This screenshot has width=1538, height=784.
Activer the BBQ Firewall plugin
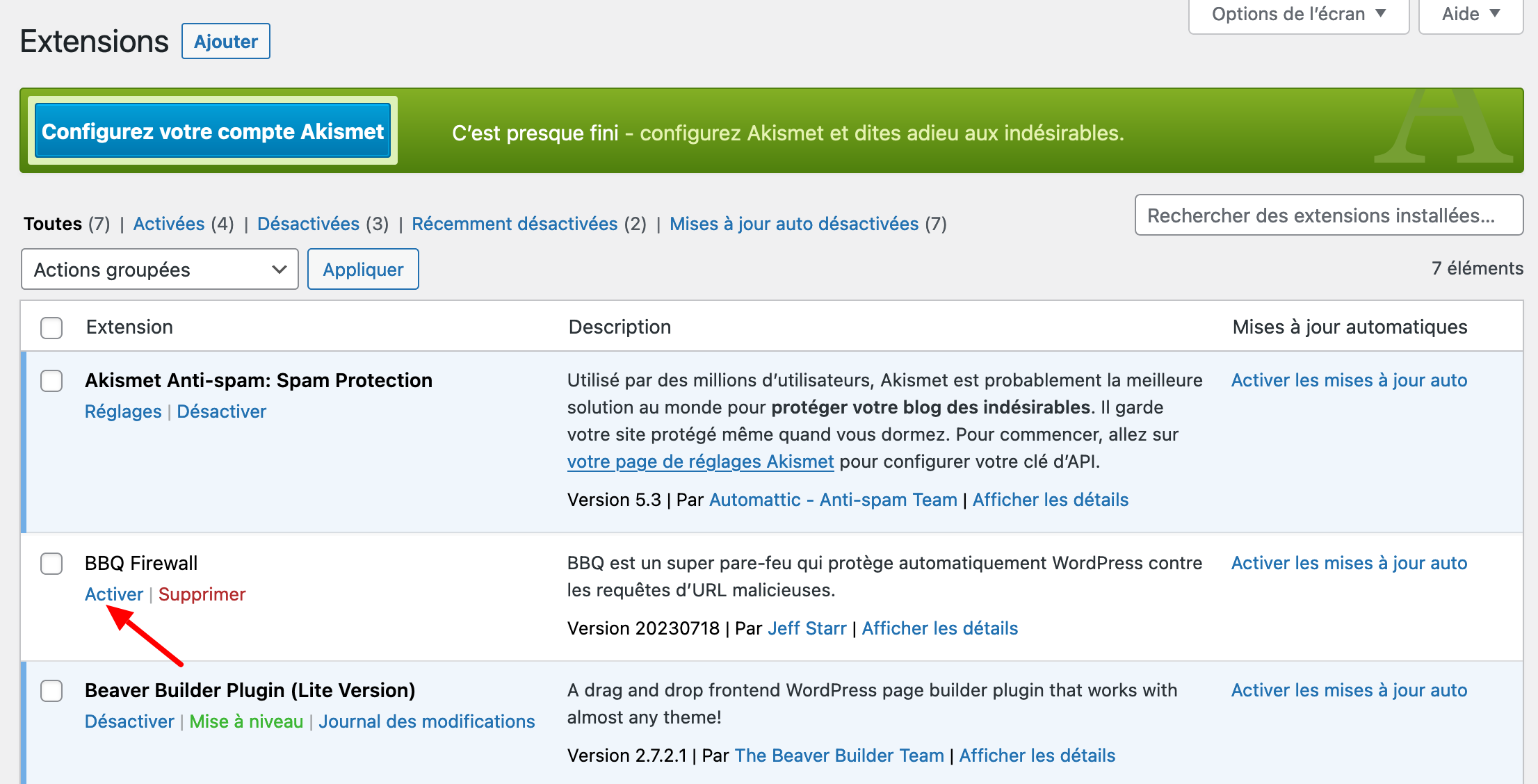[113, 594]
